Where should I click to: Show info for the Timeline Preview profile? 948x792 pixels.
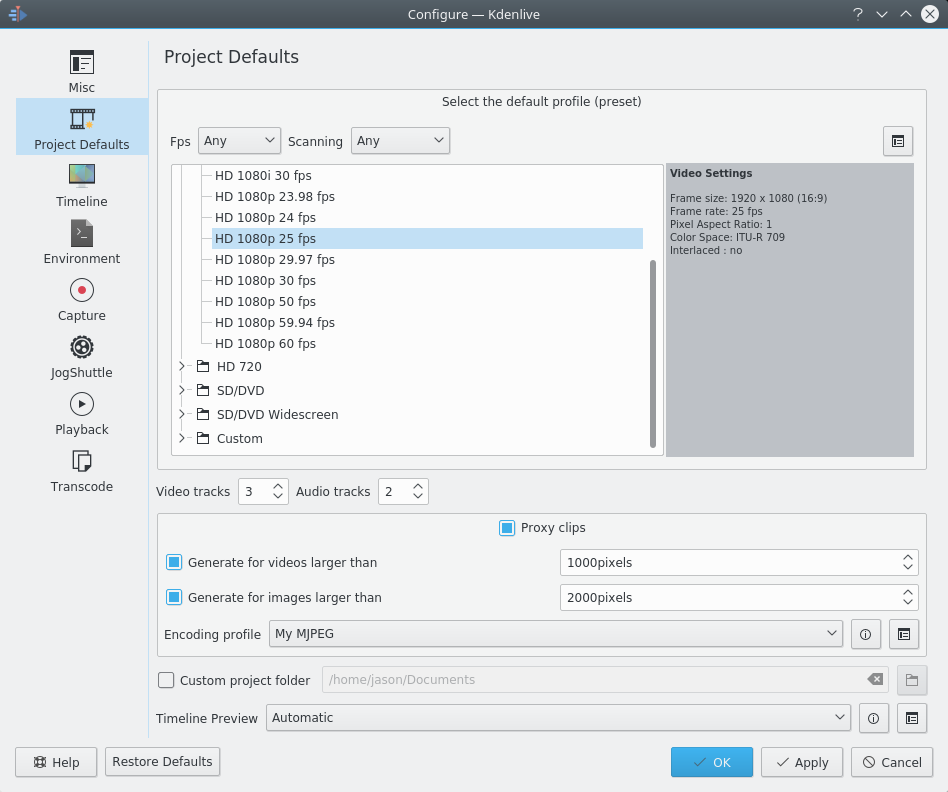pyautogui.click(x=874, y=718)
